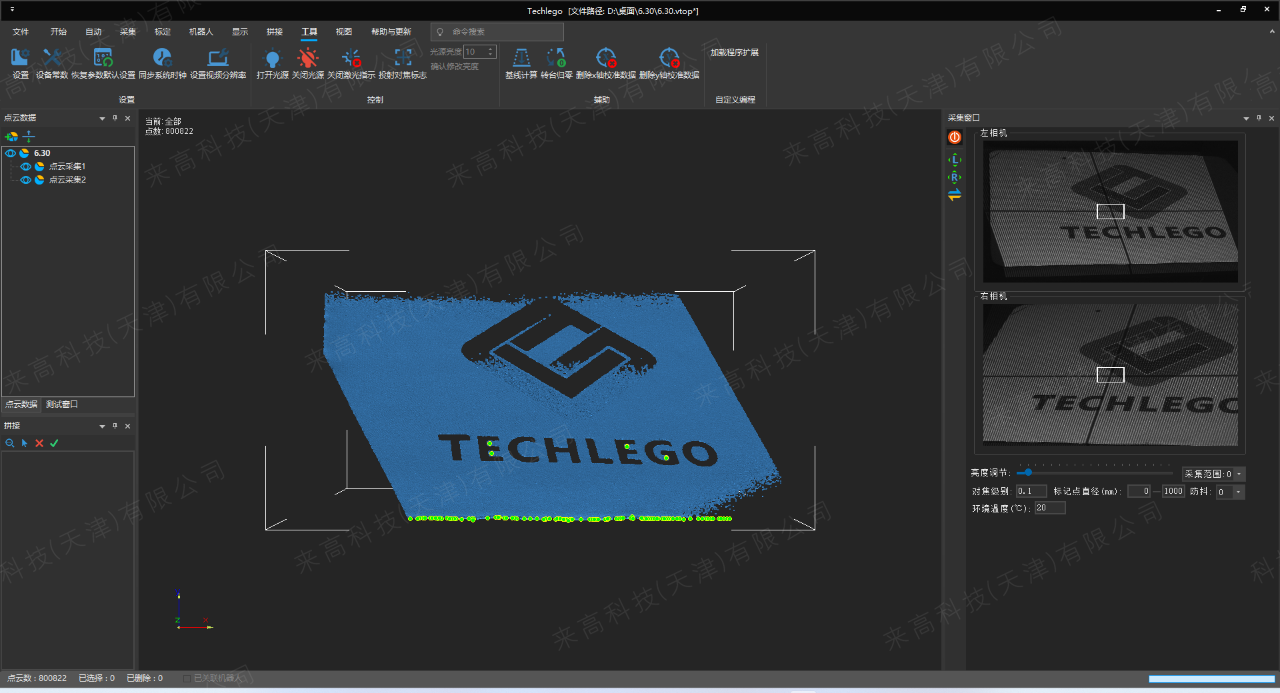Click 加载程序扩展 button

tap(734, 52)
